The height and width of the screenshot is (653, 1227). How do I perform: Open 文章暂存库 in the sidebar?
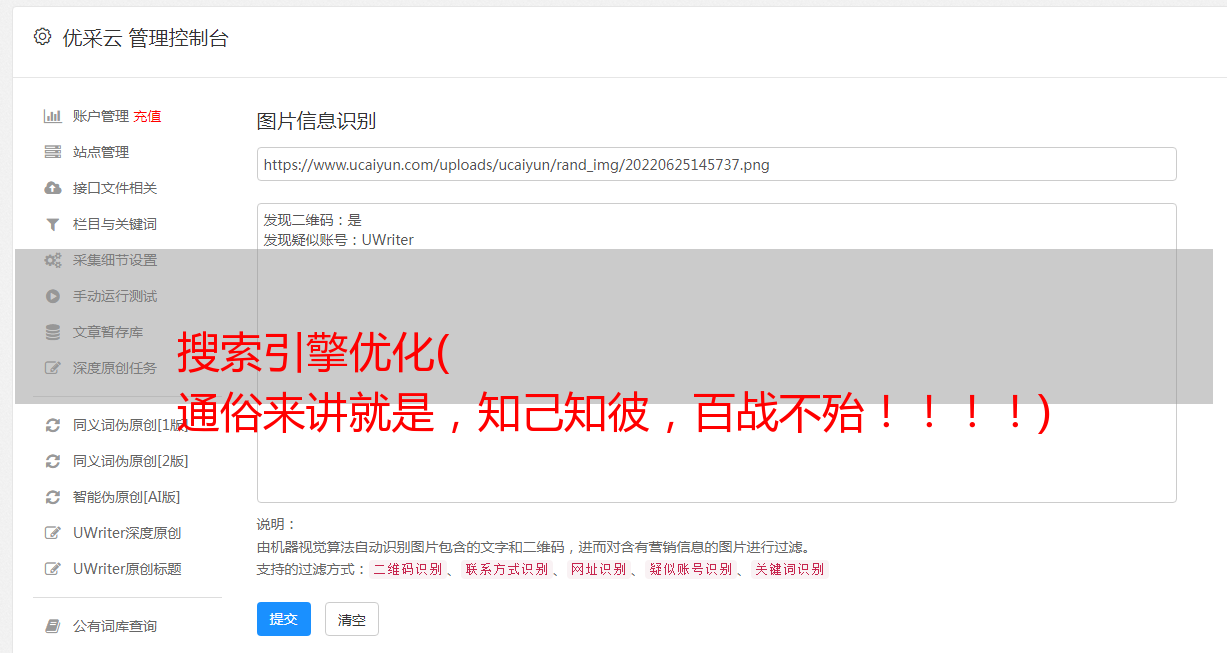(108, 332)
